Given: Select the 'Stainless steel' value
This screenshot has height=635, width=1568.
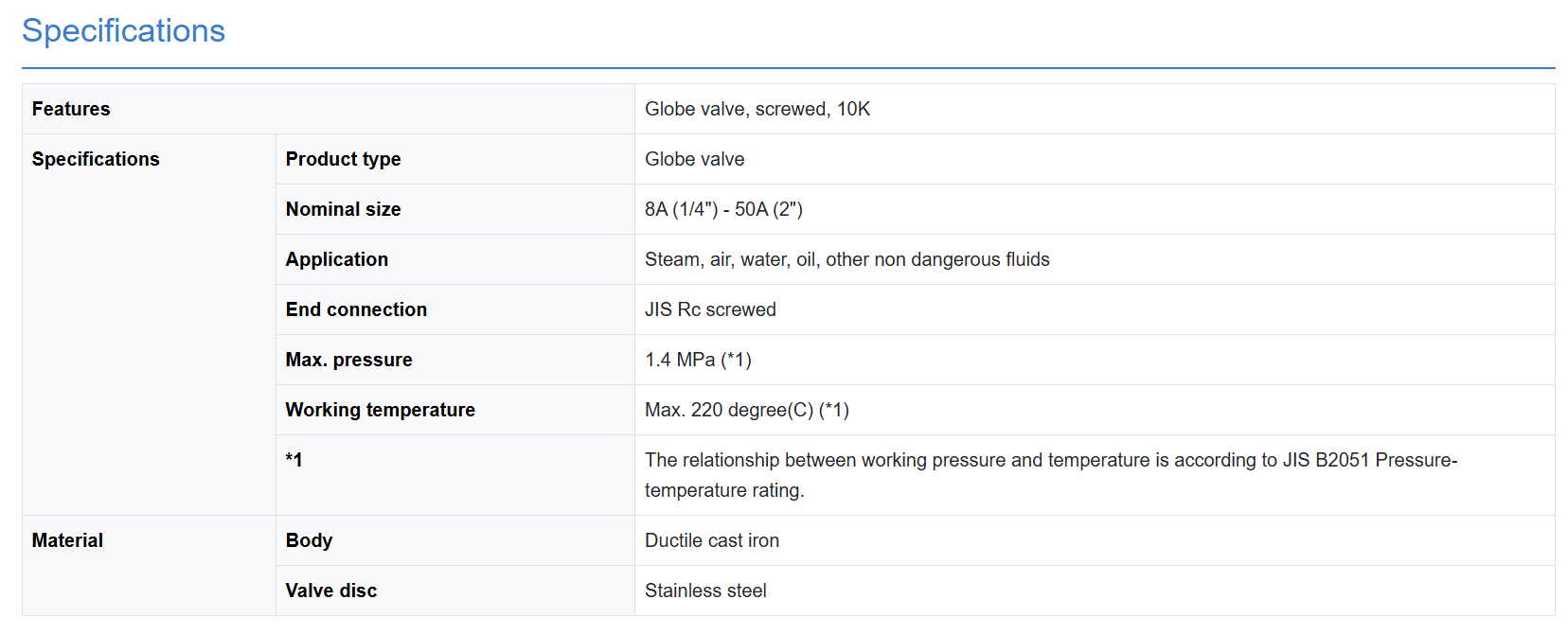Looking at the screenshot, I should (705, 591).
